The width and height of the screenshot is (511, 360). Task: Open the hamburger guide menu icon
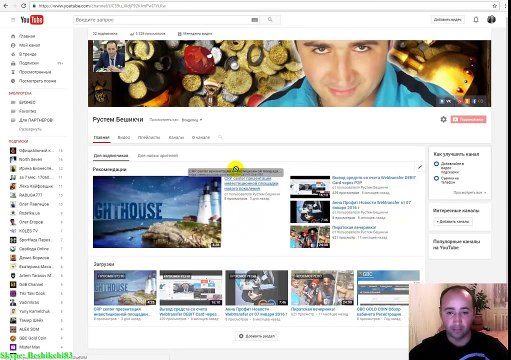[x=13, y=20]
